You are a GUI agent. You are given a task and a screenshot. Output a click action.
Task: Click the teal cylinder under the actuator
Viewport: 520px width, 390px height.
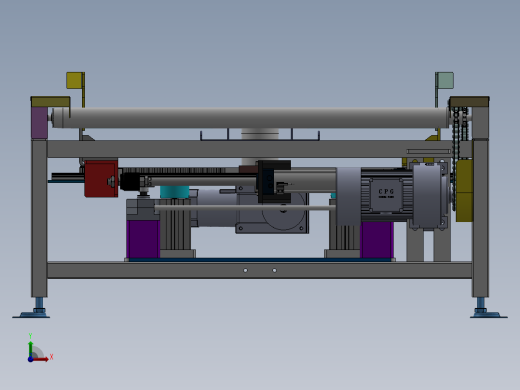point(174,192)
